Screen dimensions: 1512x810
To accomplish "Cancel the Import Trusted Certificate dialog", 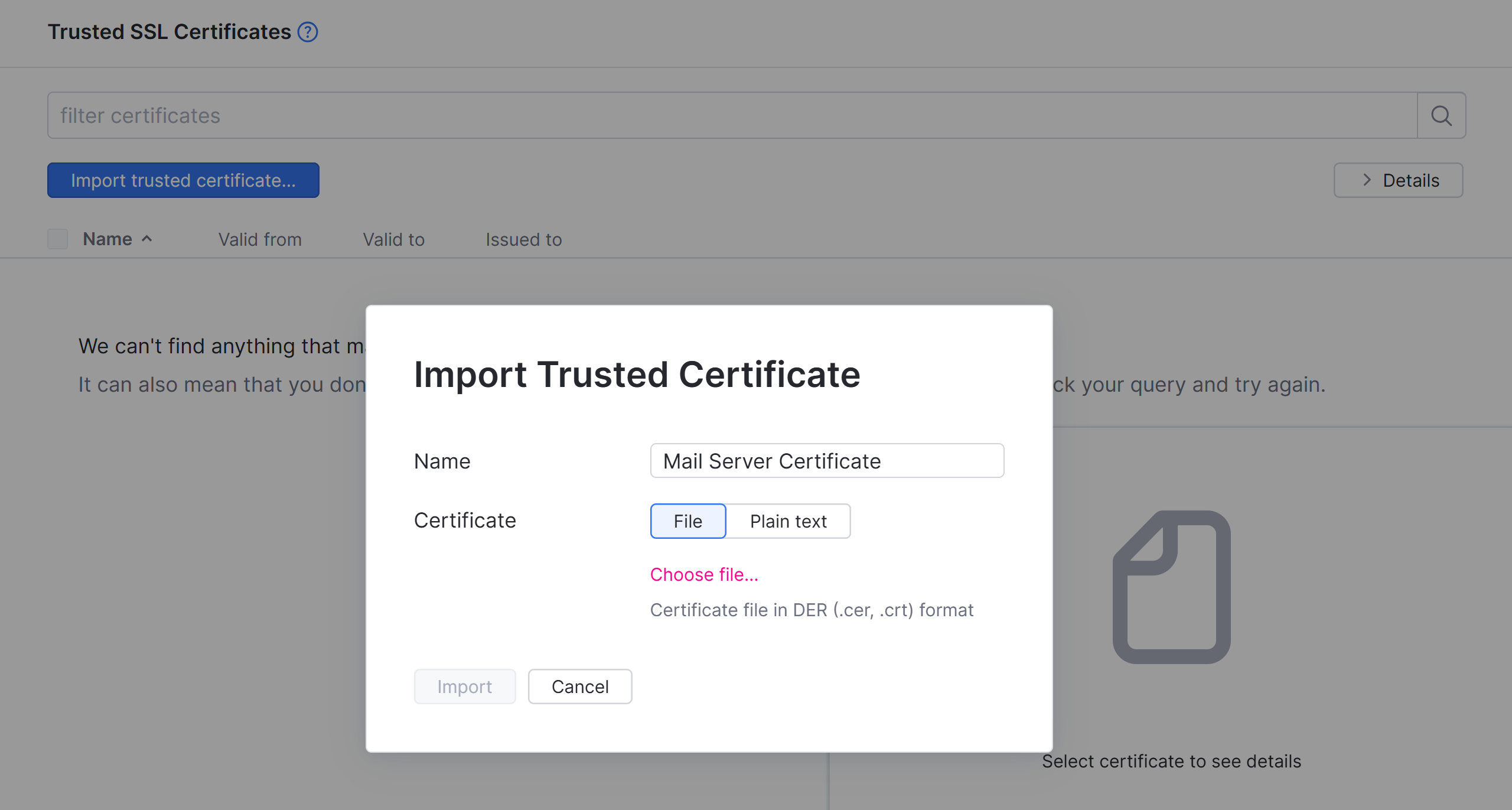I will tap(579, 686).
